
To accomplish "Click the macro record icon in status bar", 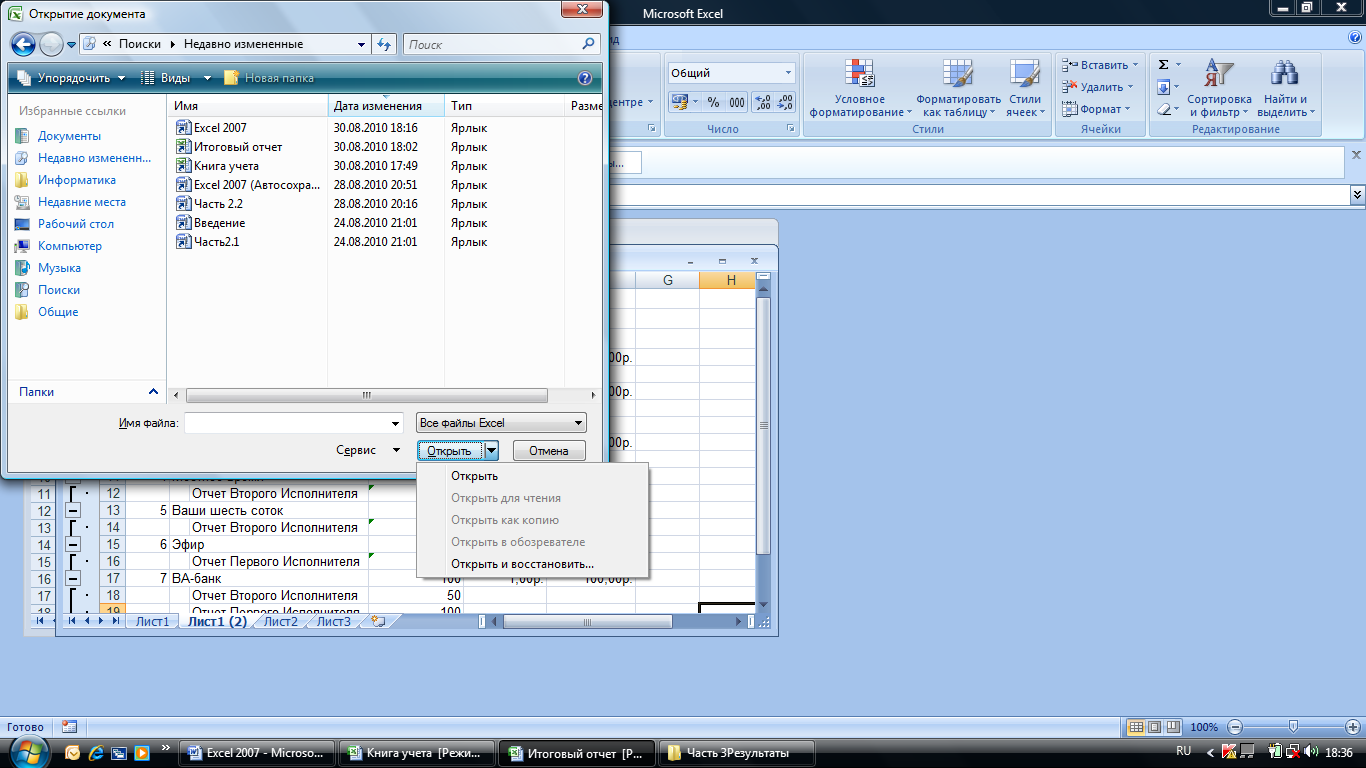I will pyautogui.click(x=69, y=727).
